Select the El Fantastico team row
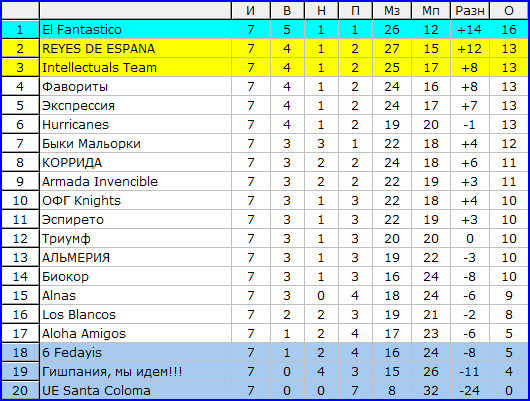The image size is (530, 401). point(265,29)
